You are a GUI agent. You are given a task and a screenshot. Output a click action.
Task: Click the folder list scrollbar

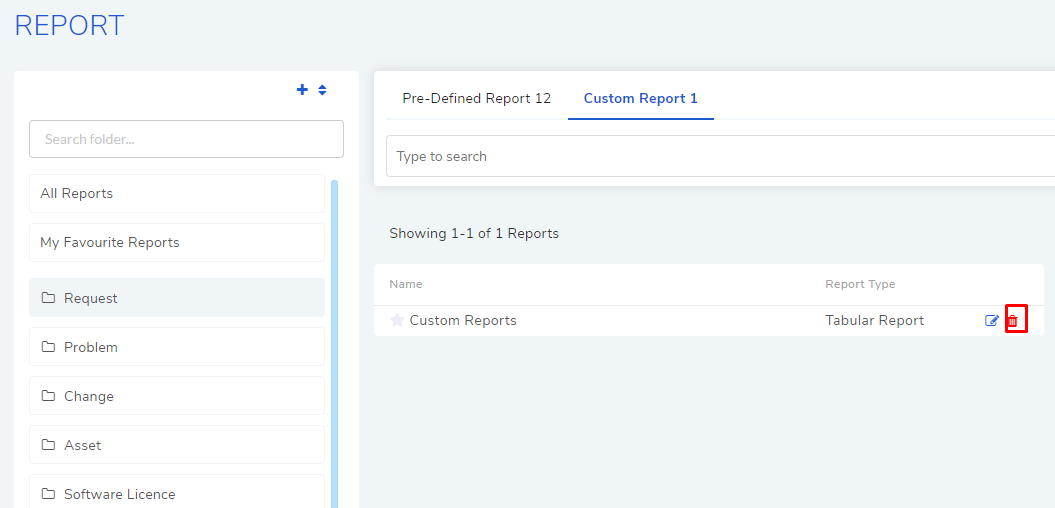pos(334,343)
